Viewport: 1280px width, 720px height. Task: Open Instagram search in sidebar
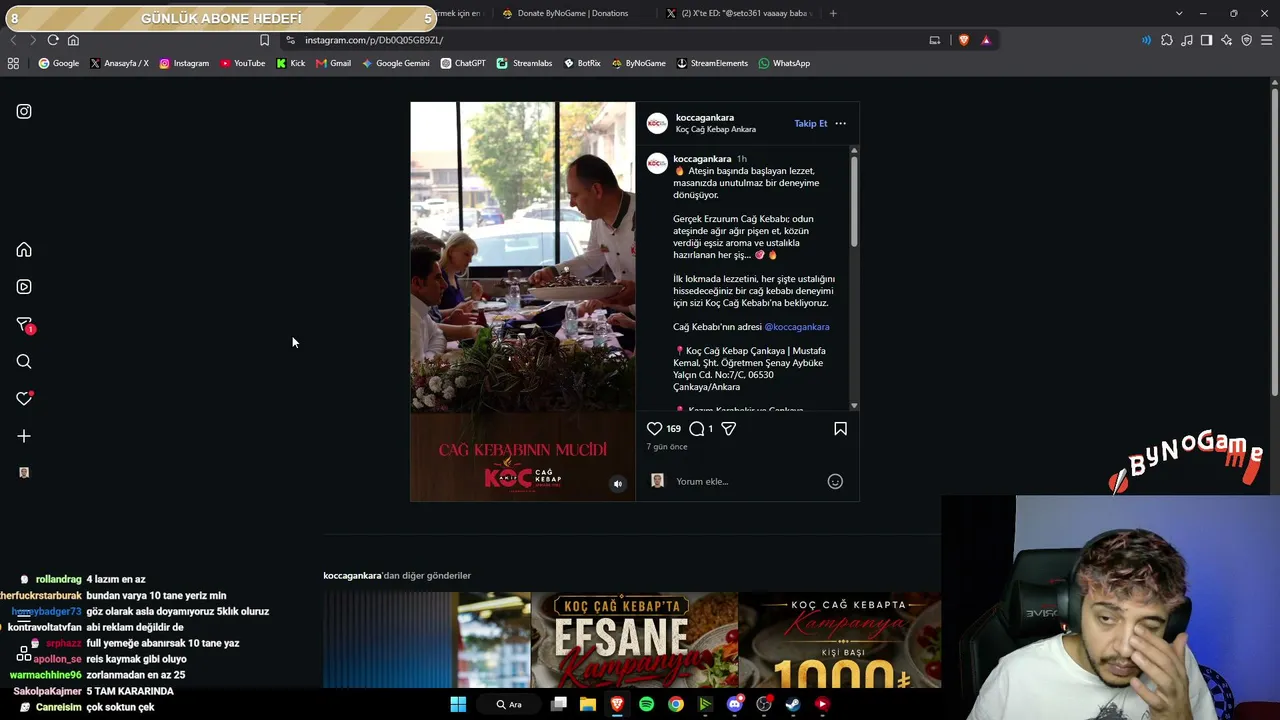tap(24, 362)
